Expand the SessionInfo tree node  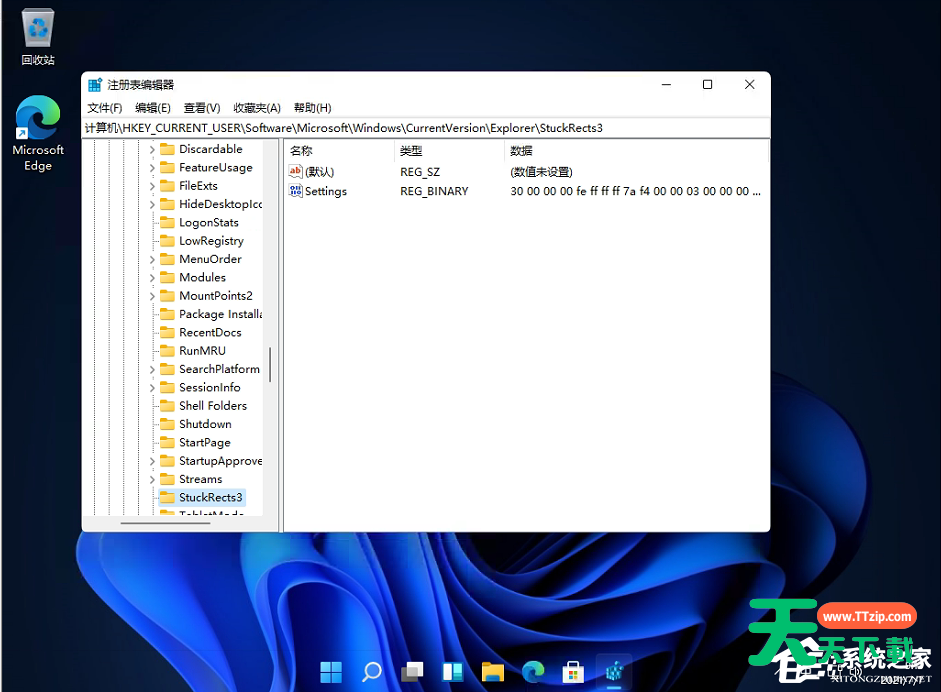(153, 387)
